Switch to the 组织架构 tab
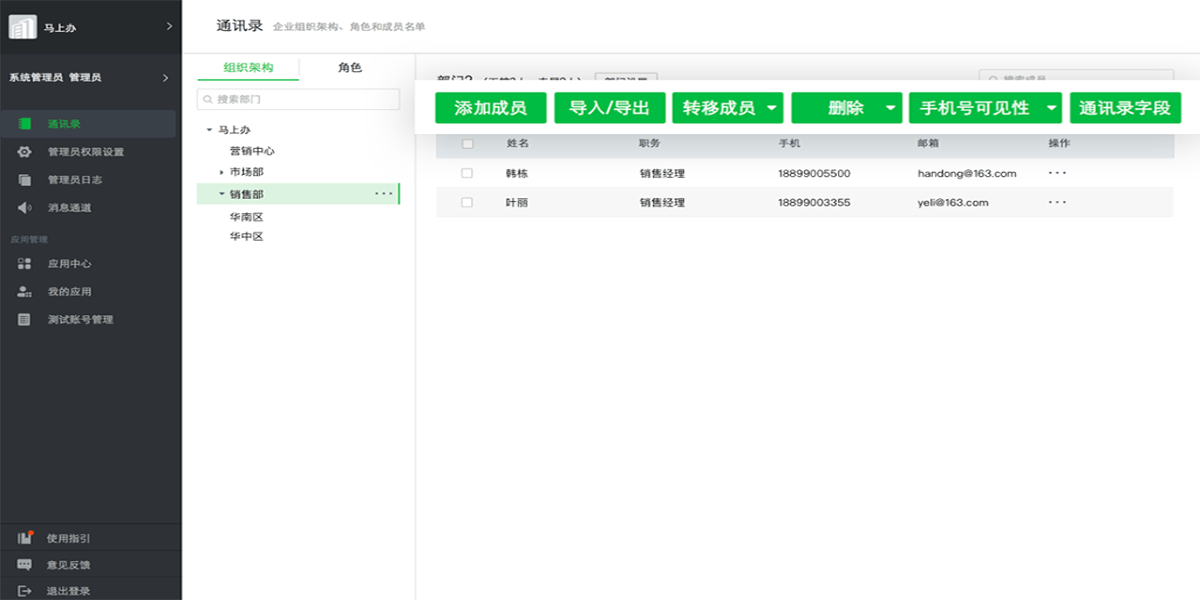The height and width of the screenshot is (600, 1200). click(248, 68)
